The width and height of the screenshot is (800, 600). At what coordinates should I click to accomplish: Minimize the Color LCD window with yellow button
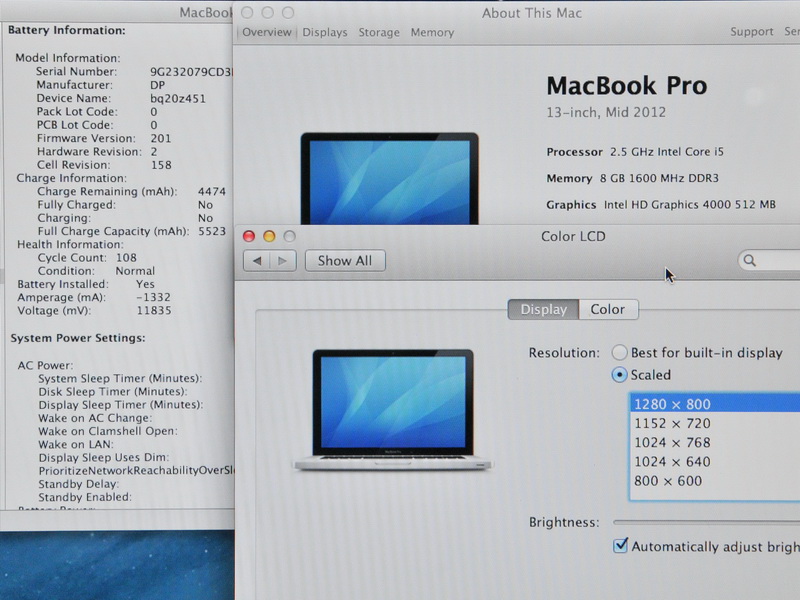(269, 236)
